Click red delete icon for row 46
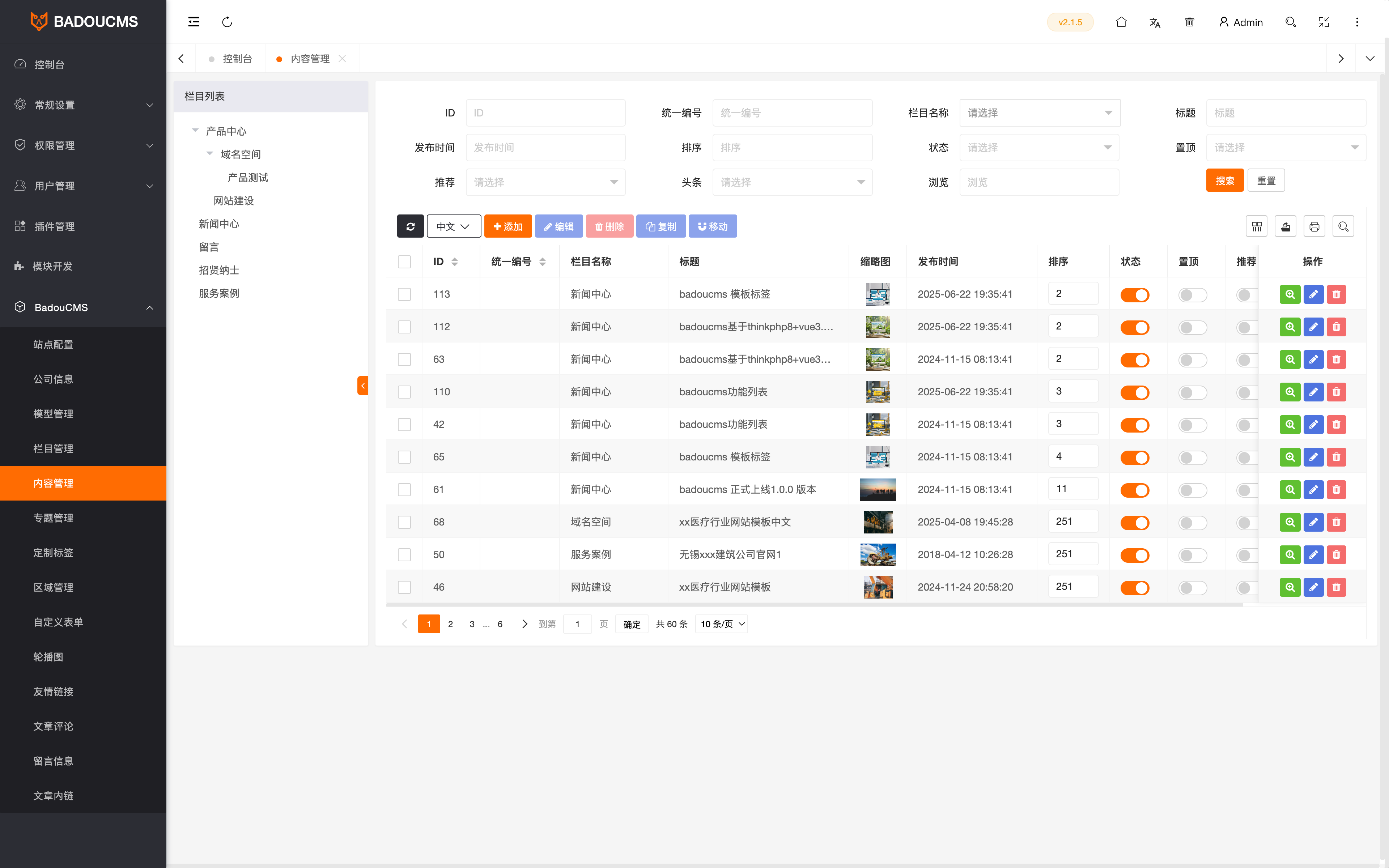This screenshot has height=868, width=1389. [x=1336, y=587]
